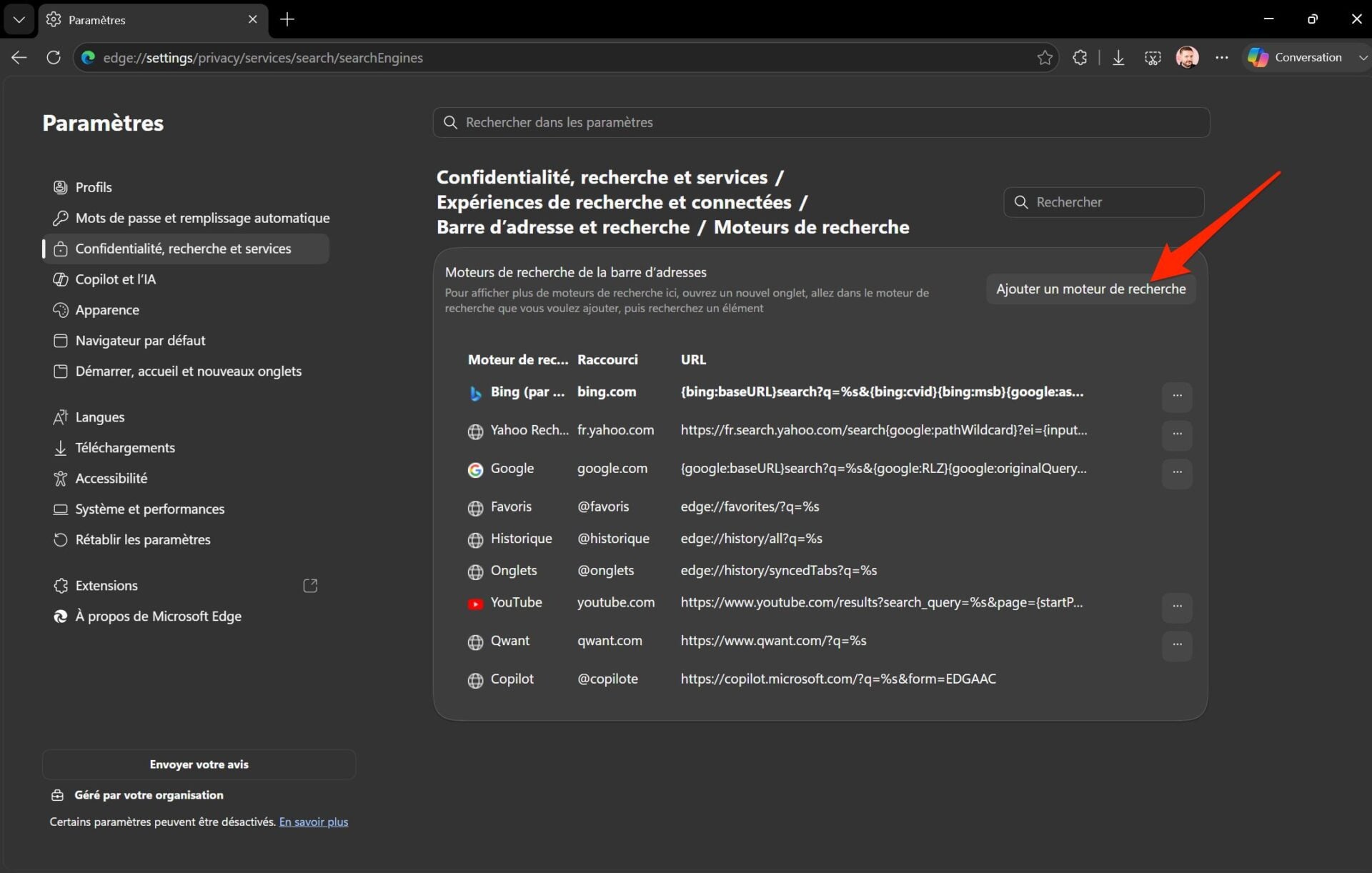This screenshot has height=873, width=1372.
Task: Open Extensions sidebar entry
Action: pyautogui.click(x=186, y=586)
